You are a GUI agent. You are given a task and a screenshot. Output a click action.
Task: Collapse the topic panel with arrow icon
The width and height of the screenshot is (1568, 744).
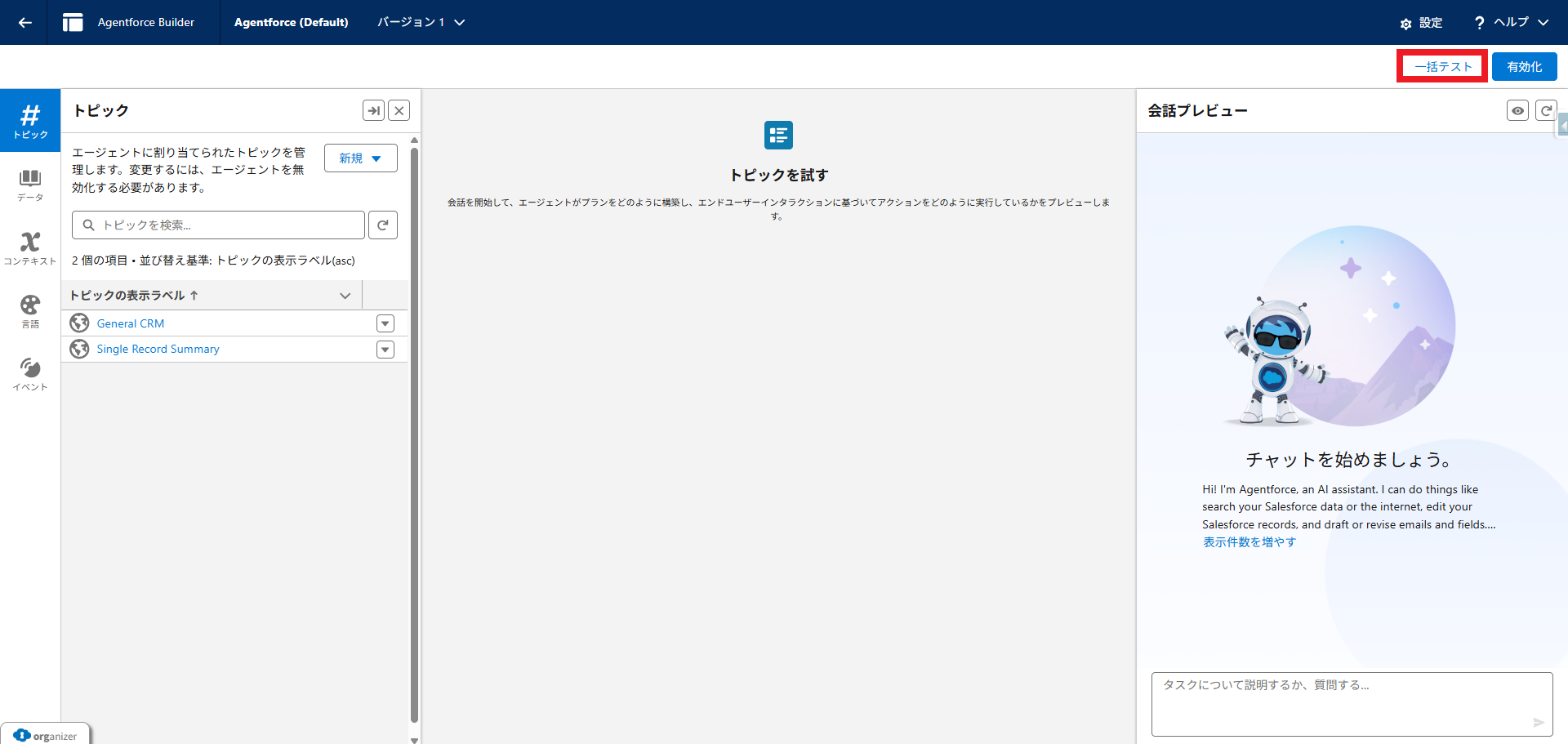(x=373, y=110)
